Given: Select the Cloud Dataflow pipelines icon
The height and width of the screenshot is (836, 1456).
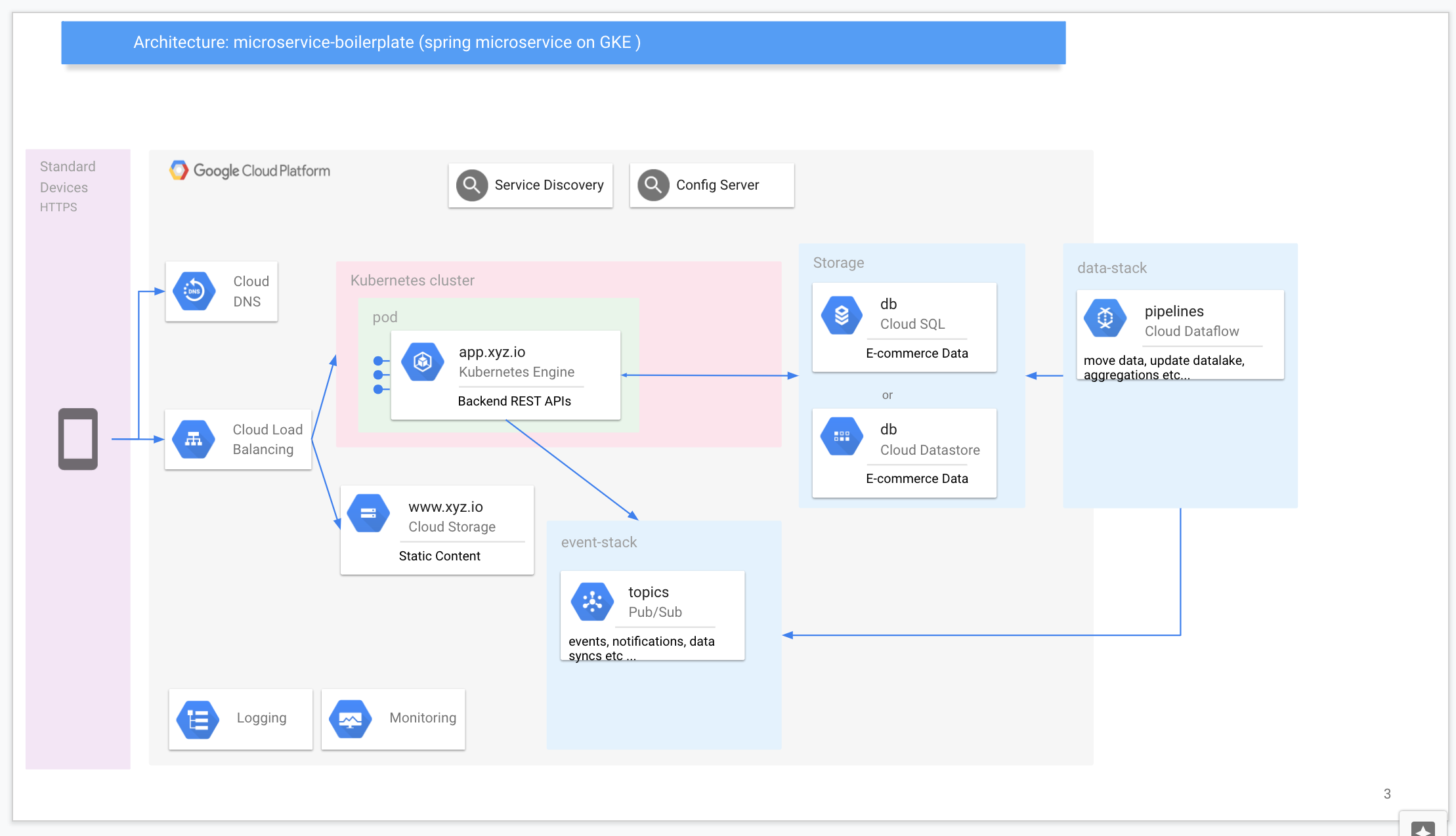Looking at the screenshot, I should (x=1105, y=318).
